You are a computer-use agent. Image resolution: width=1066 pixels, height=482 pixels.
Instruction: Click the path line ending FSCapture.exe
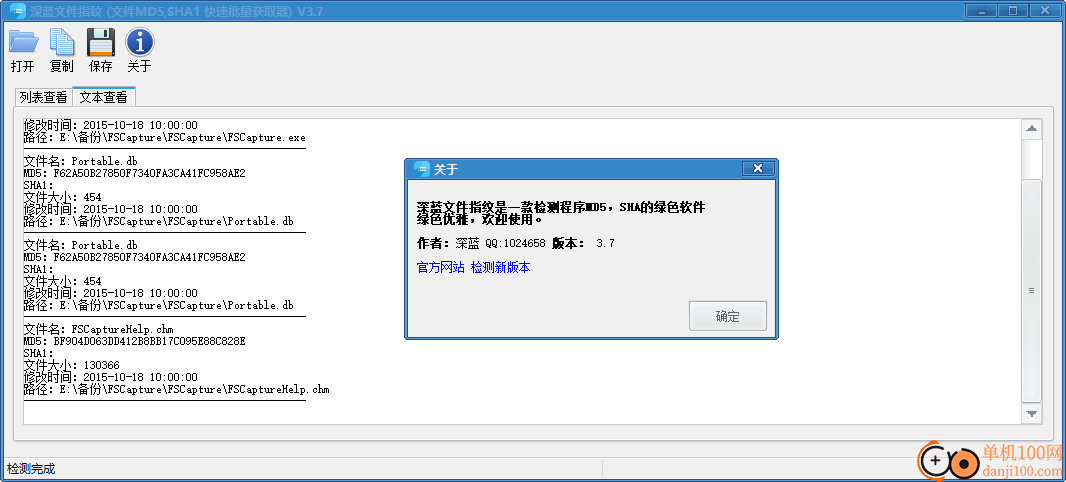[x=165, y=137]
